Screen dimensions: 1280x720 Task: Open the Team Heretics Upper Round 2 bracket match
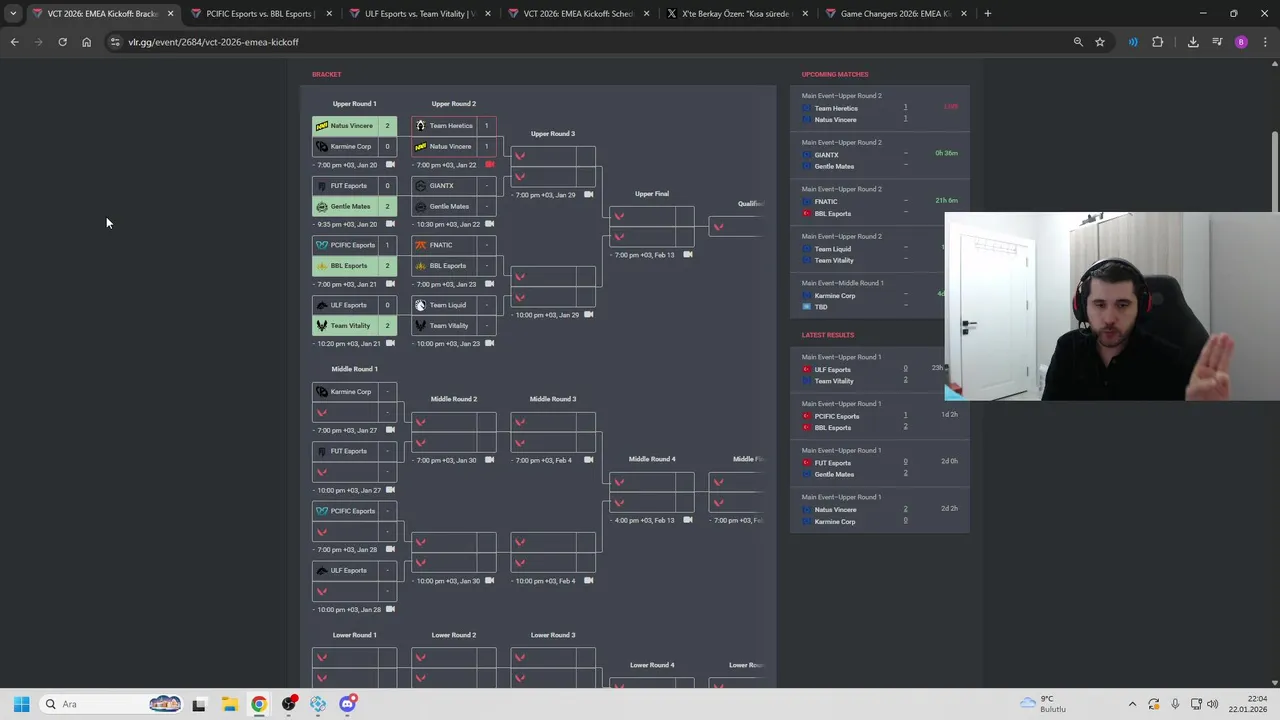click(x=453, y=136)
